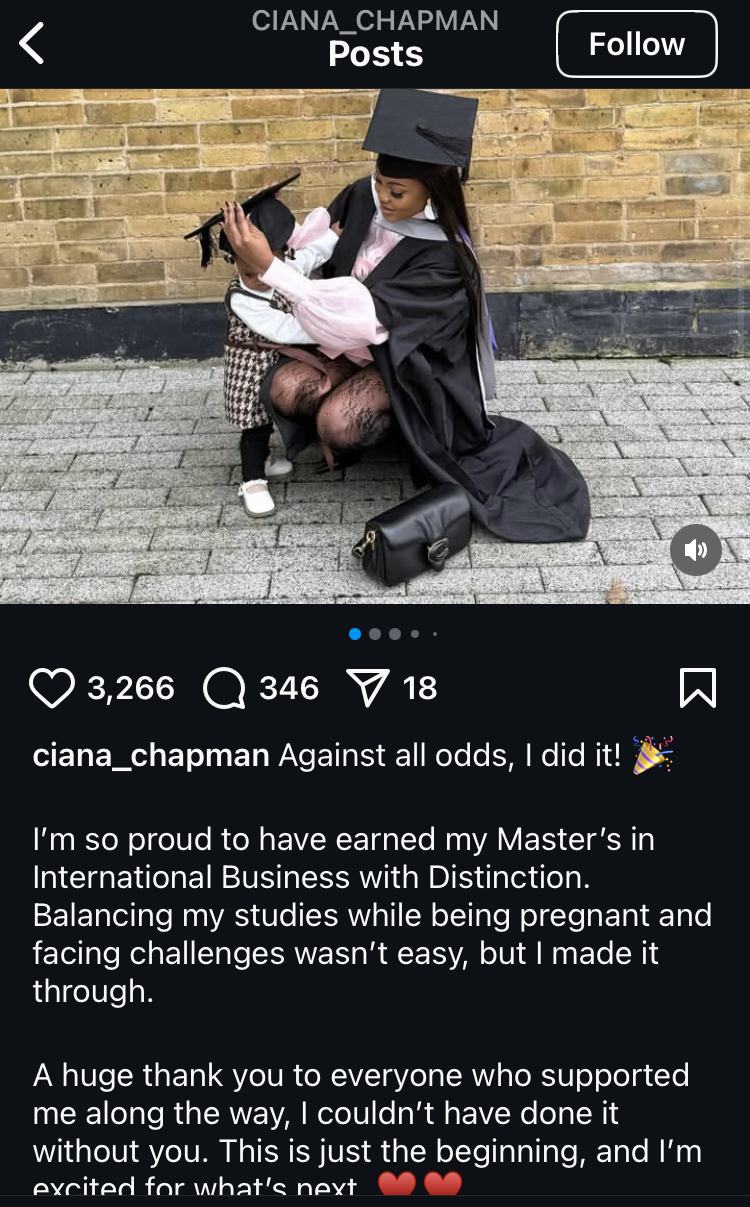Save the post with the bookmark icon
The height and width of the screenshot is (1207, 750).
coord(698,688)
